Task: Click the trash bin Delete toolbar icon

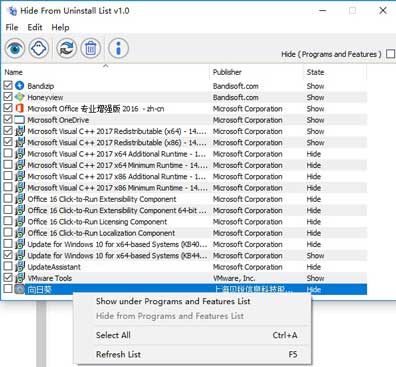Action: [x=91, y=49]
